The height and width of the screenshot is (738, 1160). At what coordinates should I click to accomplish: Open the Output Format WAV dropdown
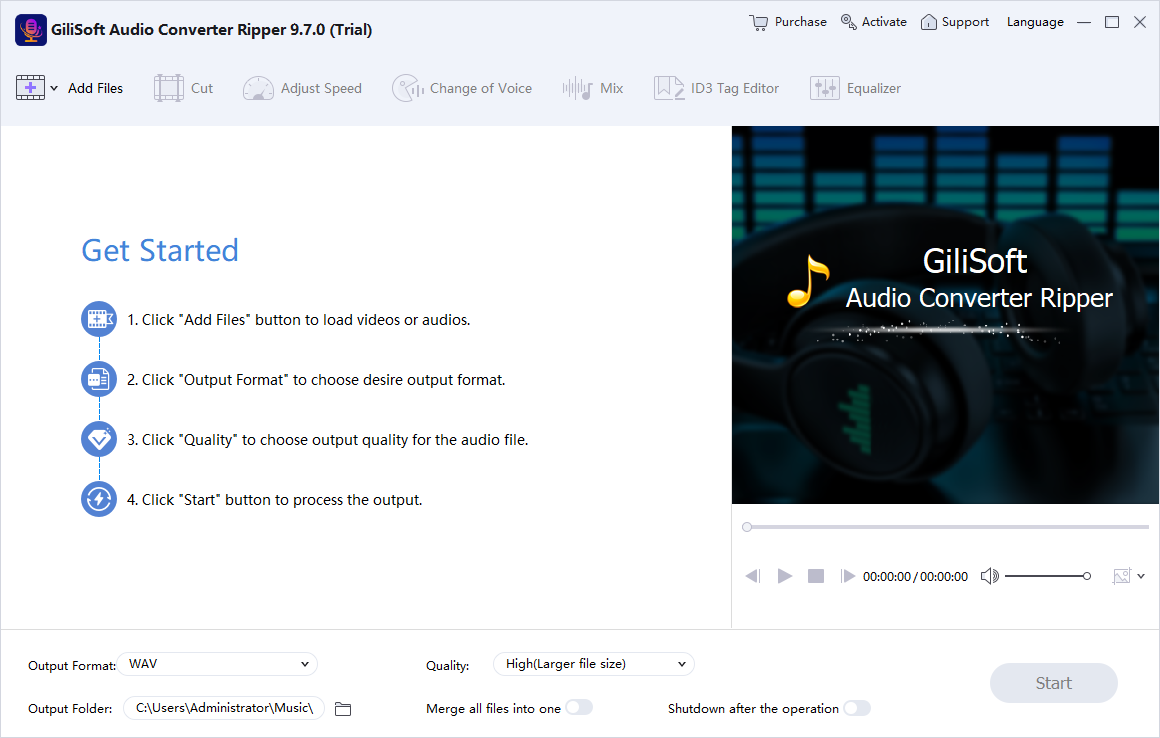point(218,664)
